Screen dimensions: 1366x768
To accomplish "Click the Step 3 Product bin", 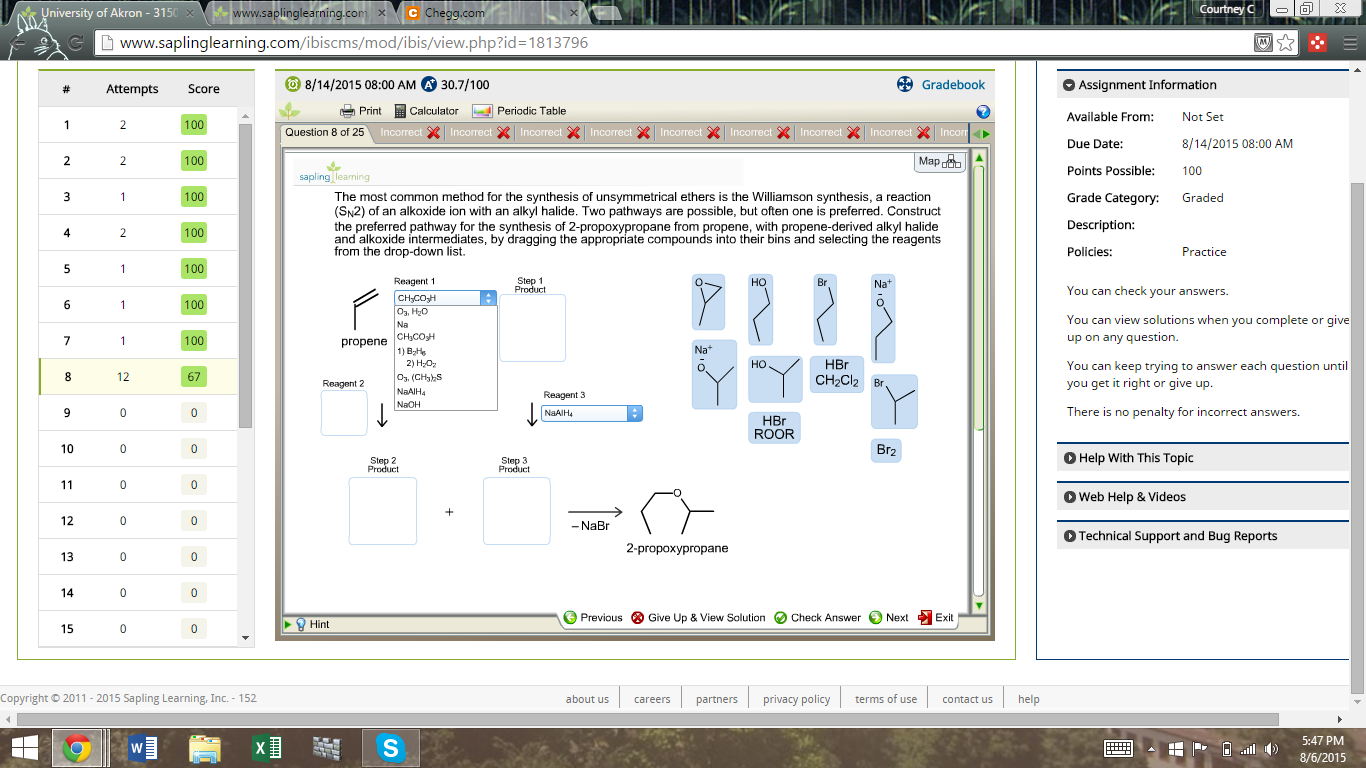I will [517, 511].
